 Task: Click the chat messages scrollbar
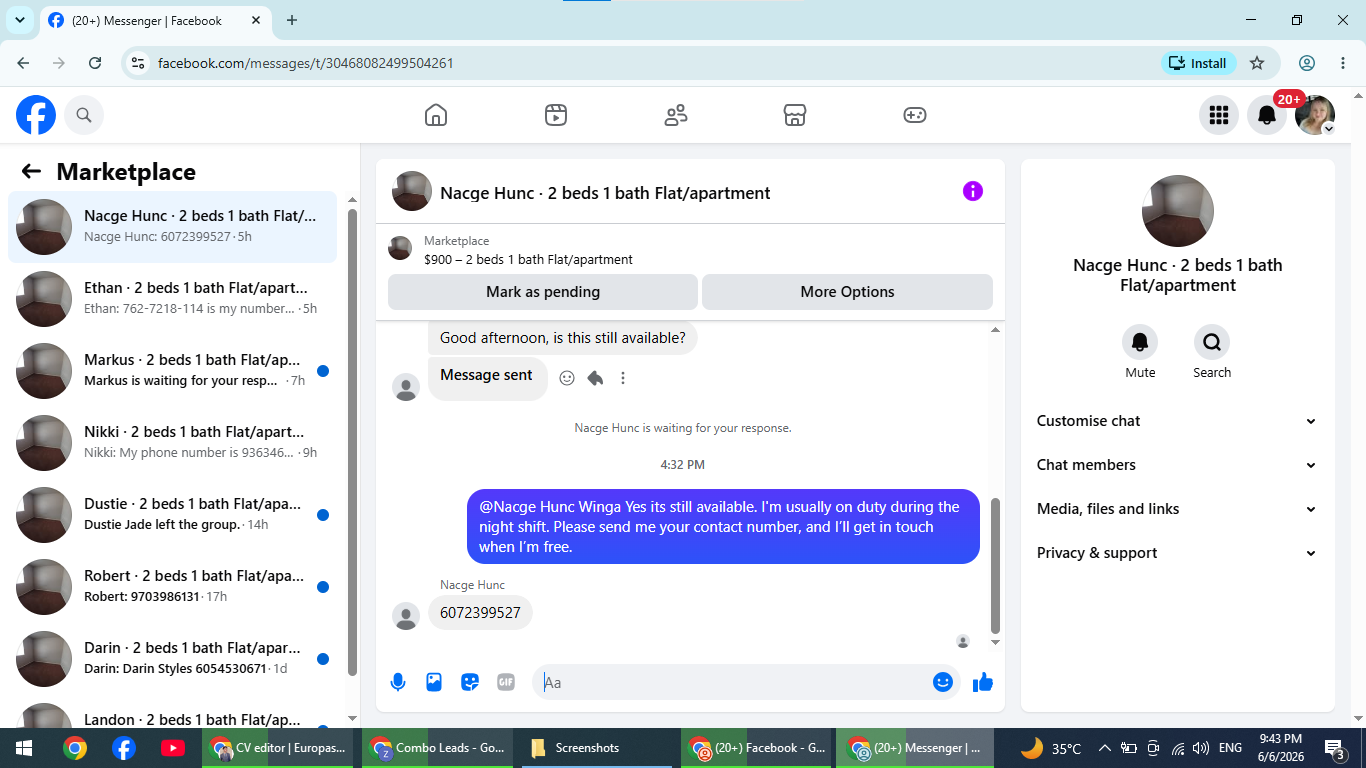tap(995, 565)
